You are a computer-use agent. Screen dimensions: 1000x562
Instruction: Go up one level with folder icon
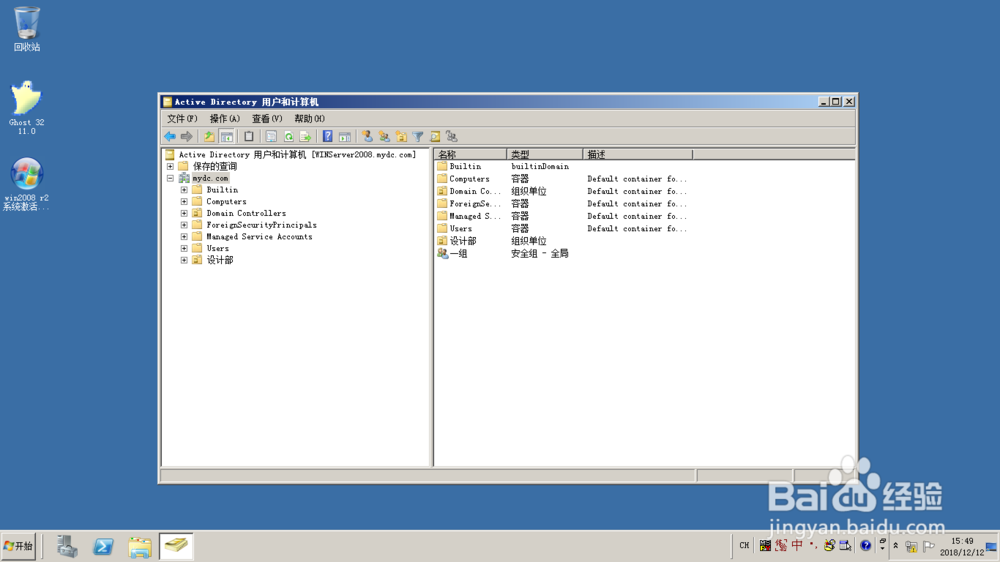[209, 137]
